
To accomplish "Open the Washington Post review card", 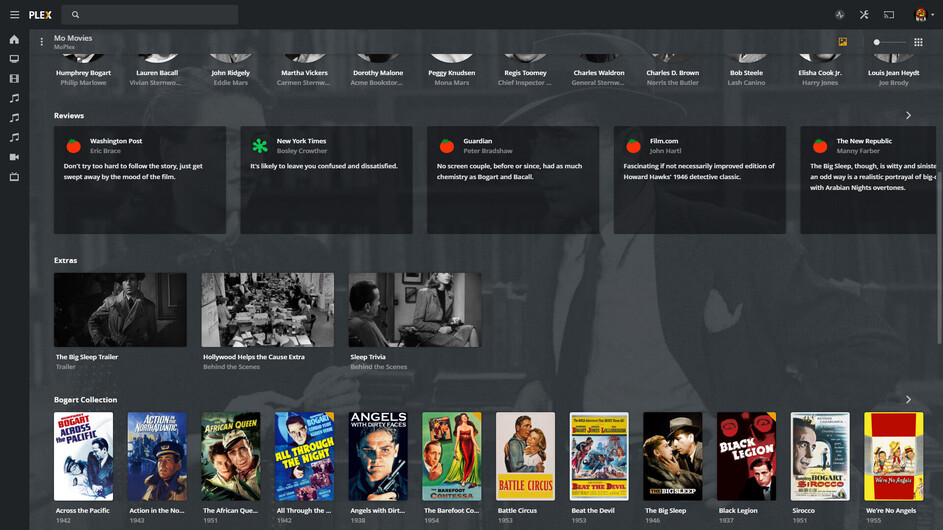I will [x=140, y=180].
